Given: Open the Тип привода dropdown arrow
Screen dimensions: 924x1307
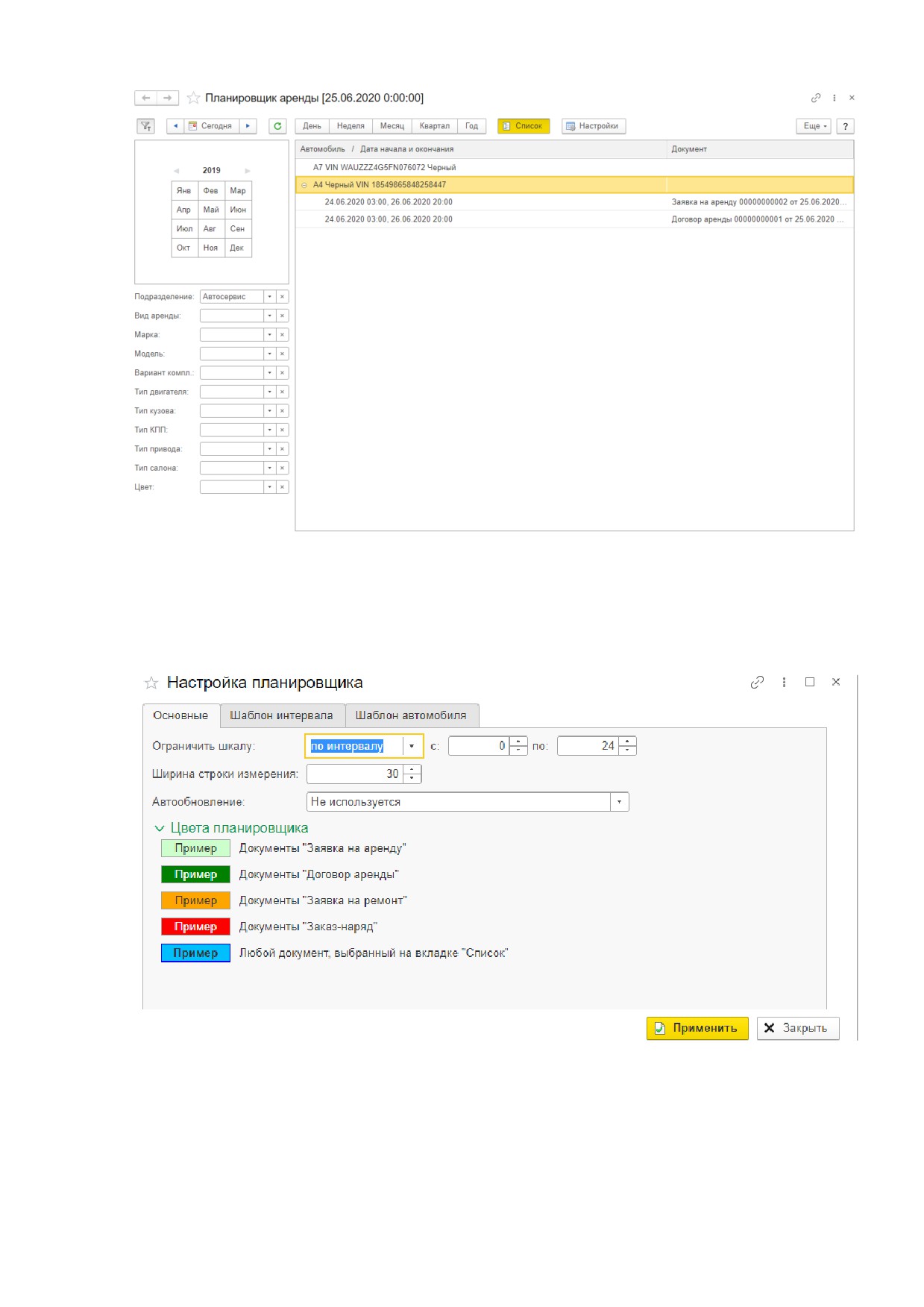Looking at the screenshot, I should [270, 449].
